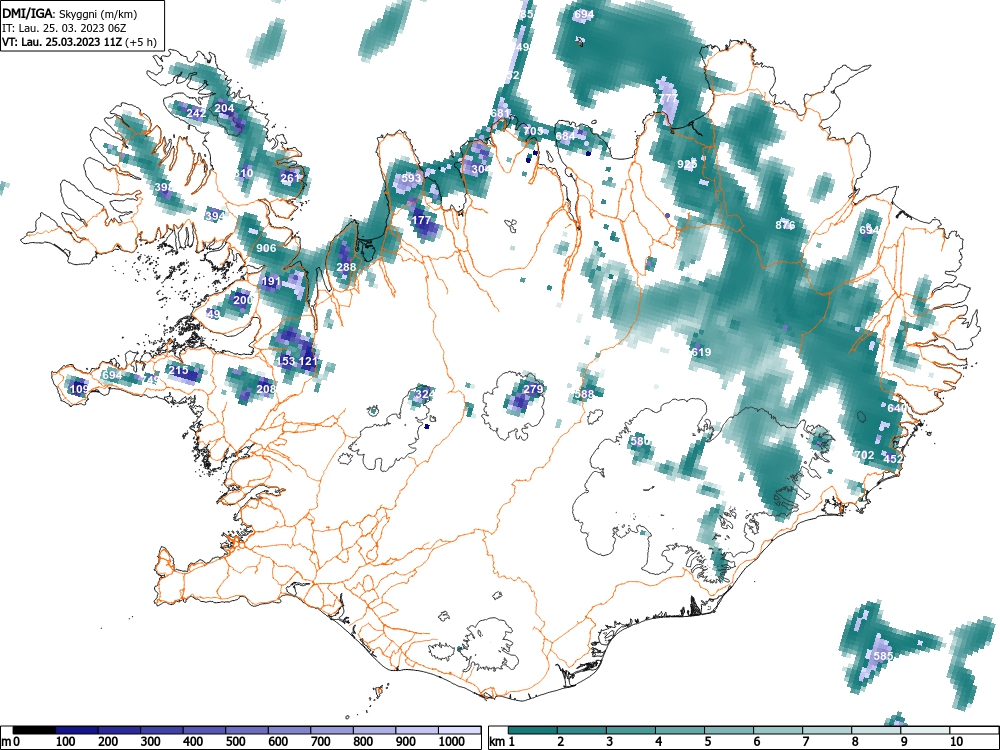The image size is (1000, 750).
Task: Click the 153 visibility value
Action: click(286, 361)
